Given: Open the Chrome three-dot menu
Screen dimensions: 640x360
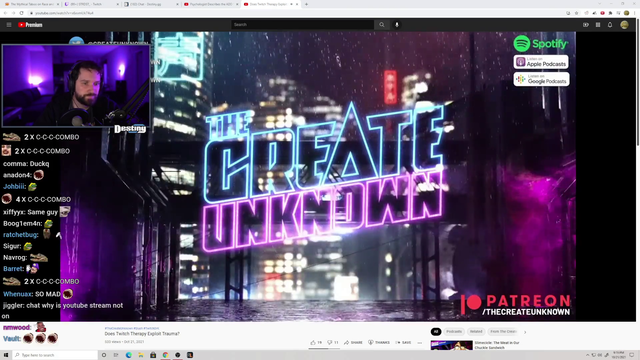Looking at the screenshot, I should tap(635, 13).
